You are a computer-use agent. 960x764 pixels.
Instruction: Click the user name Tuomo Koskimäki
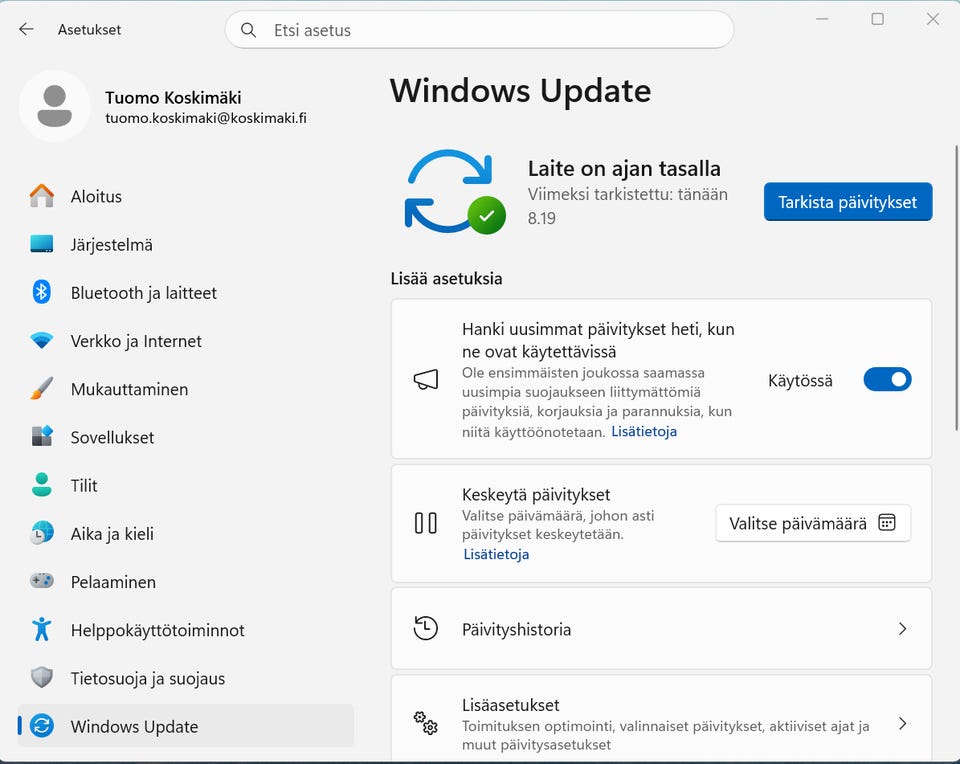pos(173,97)
